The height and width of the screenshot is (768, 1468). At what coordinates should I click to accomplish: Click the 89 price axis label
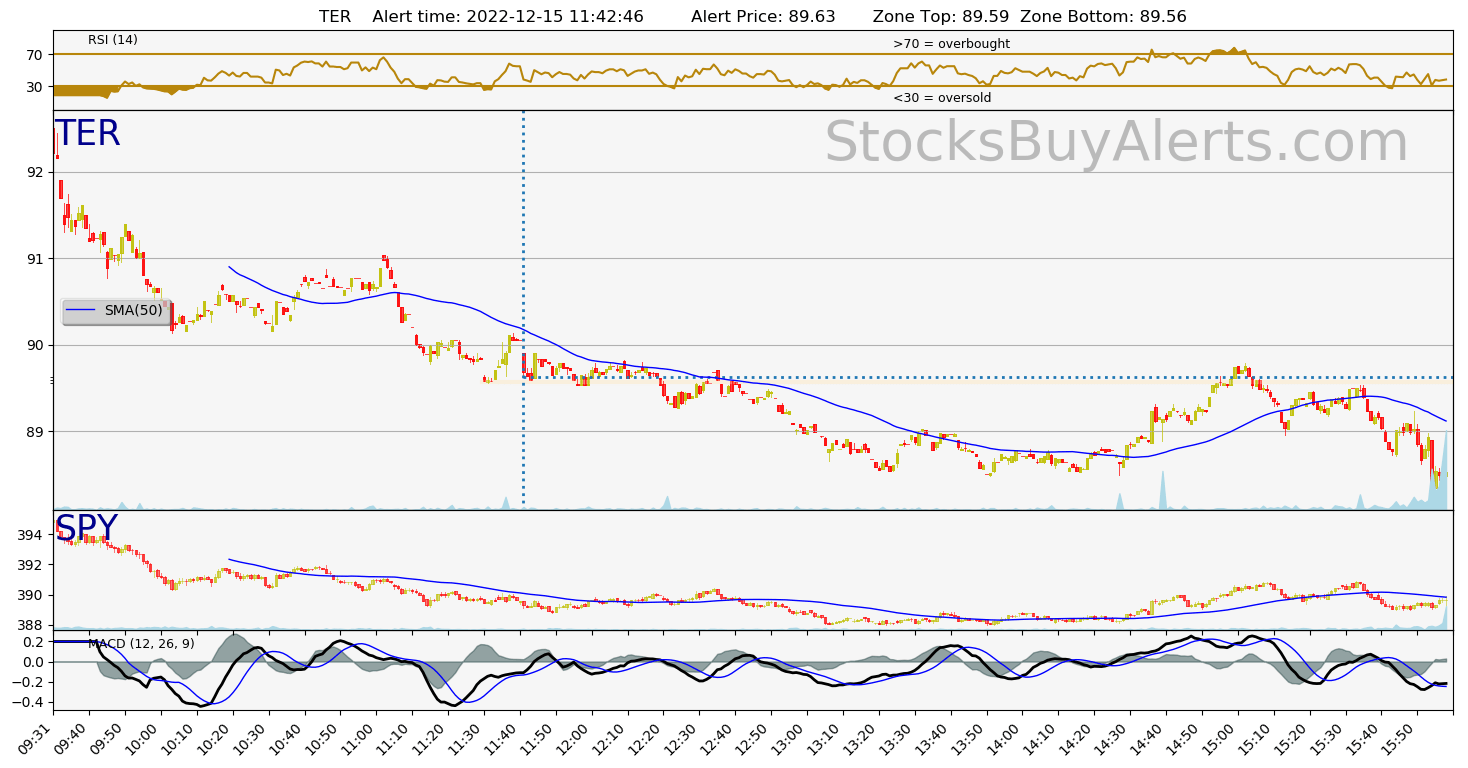coord(36,432)
